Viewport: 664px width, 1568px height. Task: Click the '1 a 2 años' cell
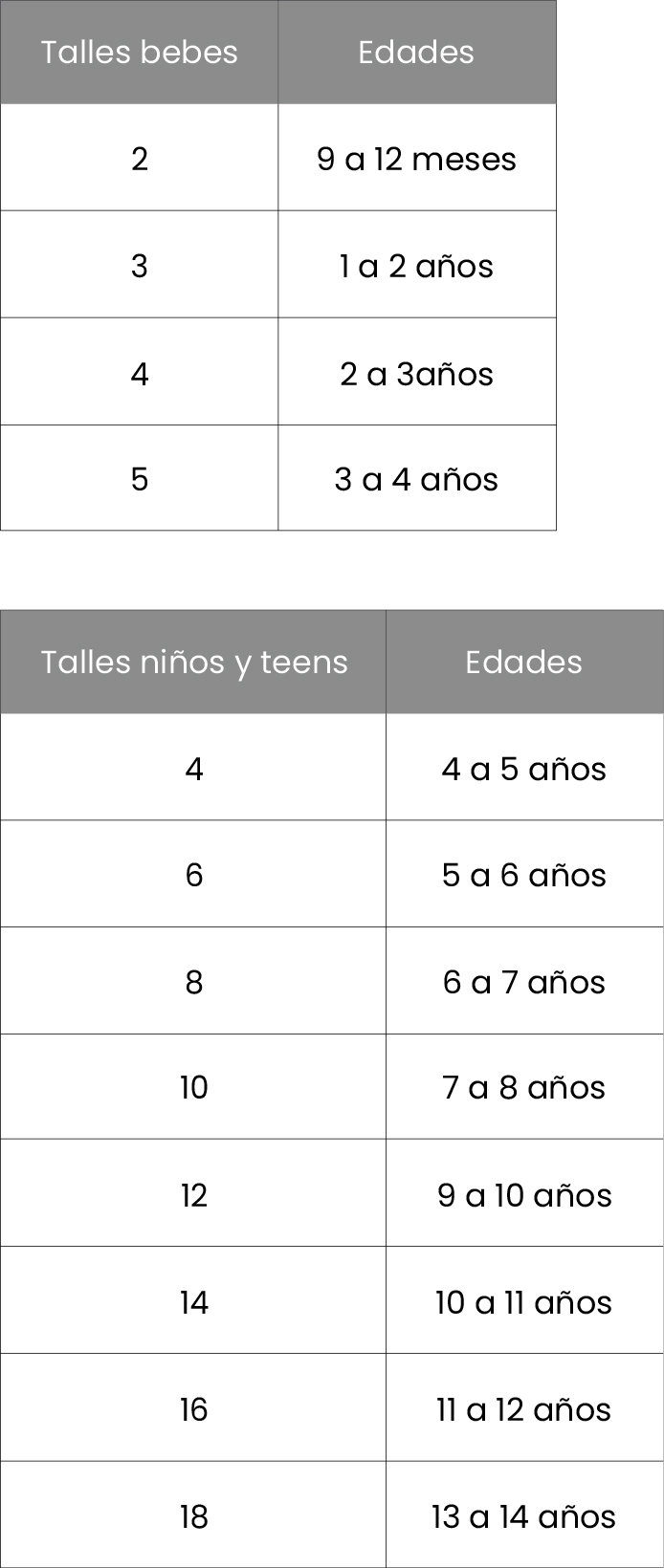(417, 265)
